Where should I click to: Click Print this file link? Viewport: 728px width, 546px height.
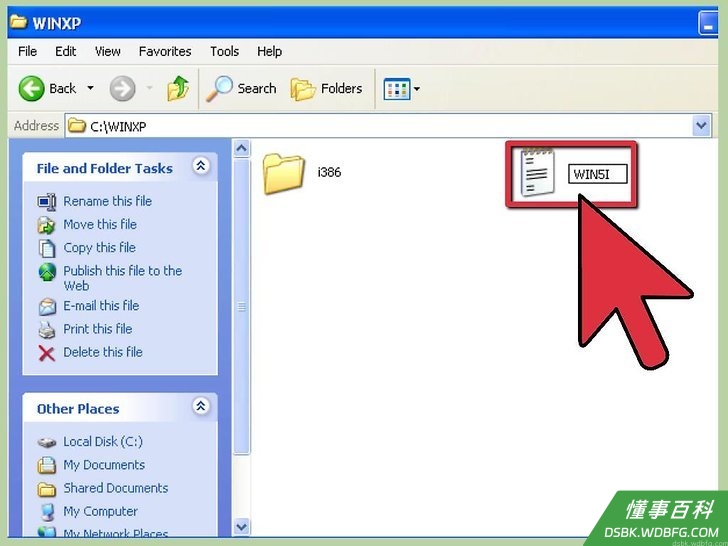click(x=98, y=329)
